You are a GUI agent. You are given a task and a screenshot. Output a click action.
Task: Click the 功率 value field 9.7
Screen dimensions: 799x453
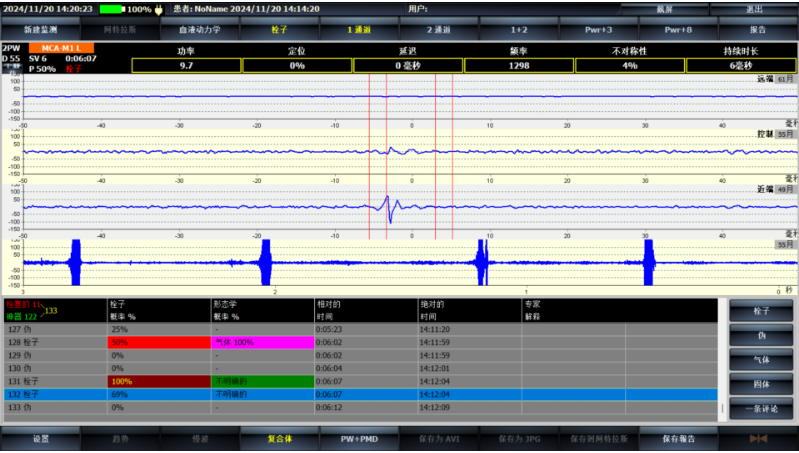click(186, 66)
